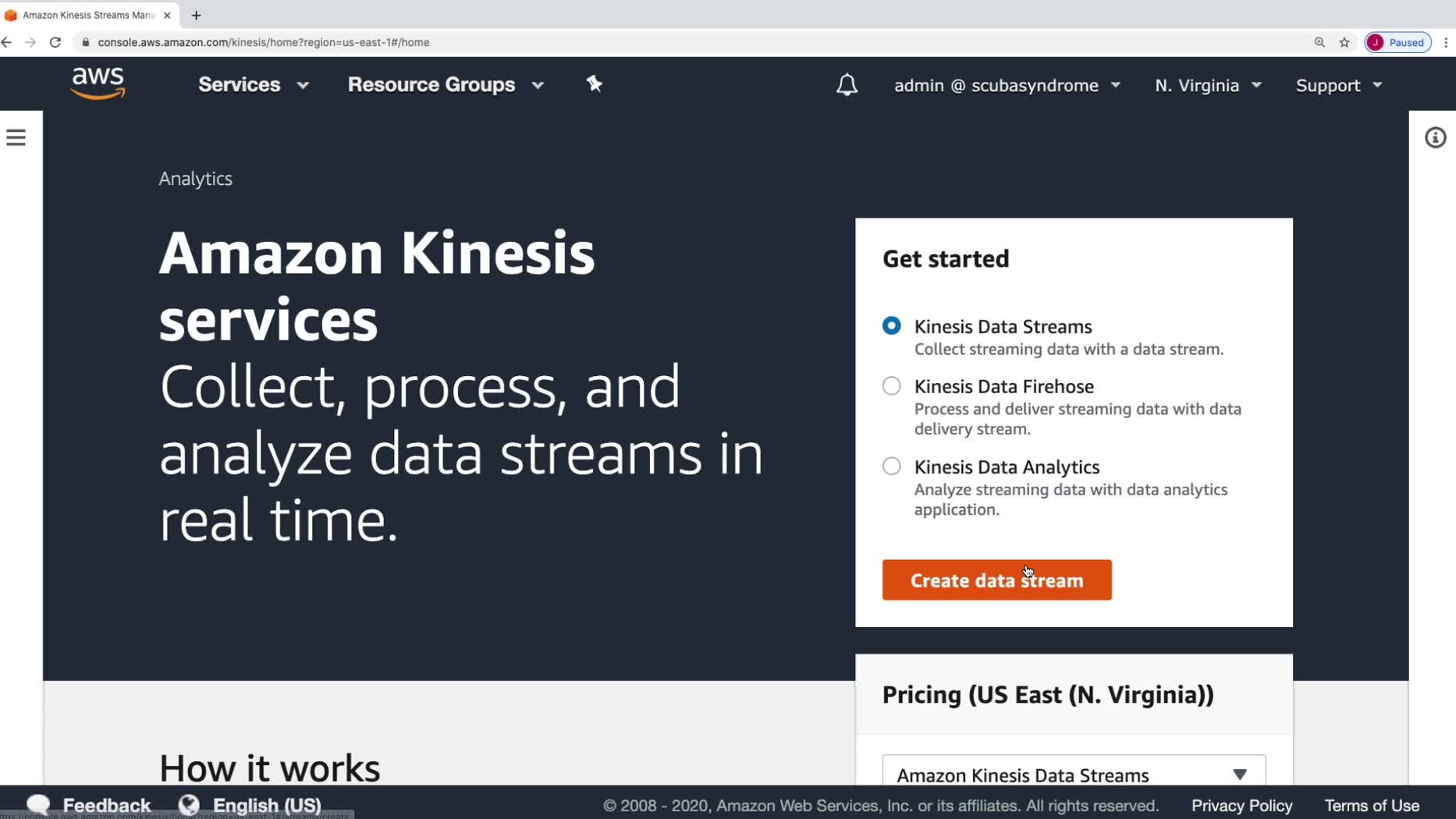Open the hamburger side navigation menu
Image resolution: width=1456 pixels, height=819 pixels.
(x=16, y=138)
